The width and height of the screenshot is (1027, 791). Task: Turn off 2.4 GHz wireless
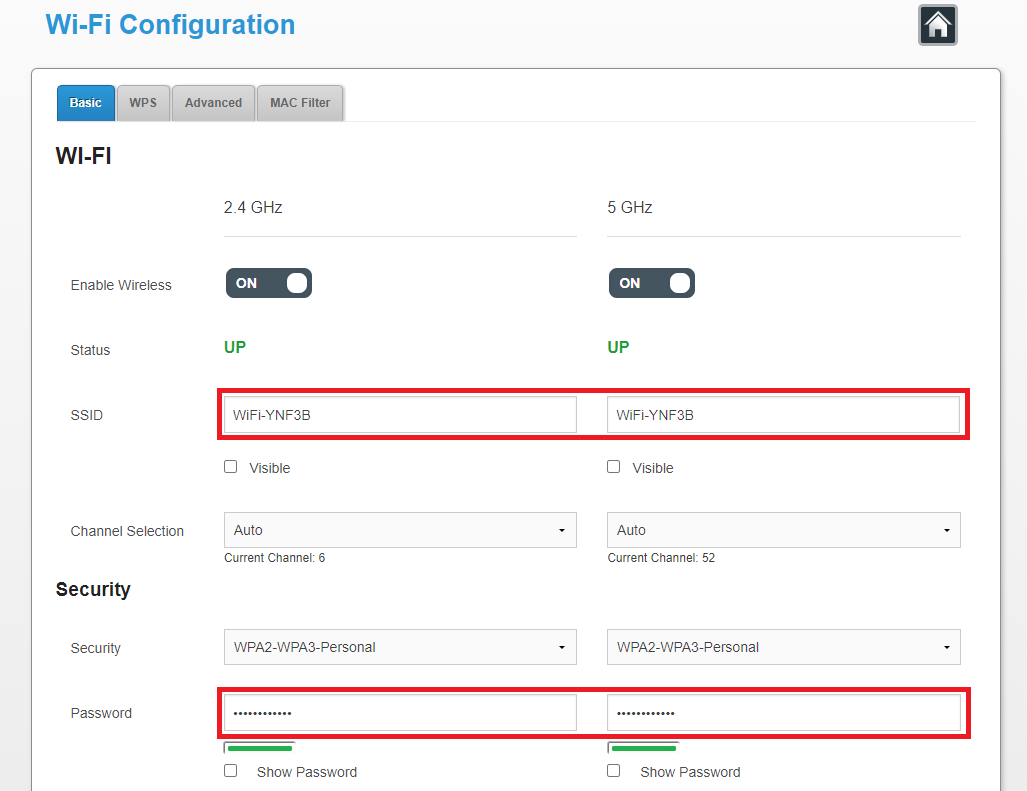(x=268, y=283)
